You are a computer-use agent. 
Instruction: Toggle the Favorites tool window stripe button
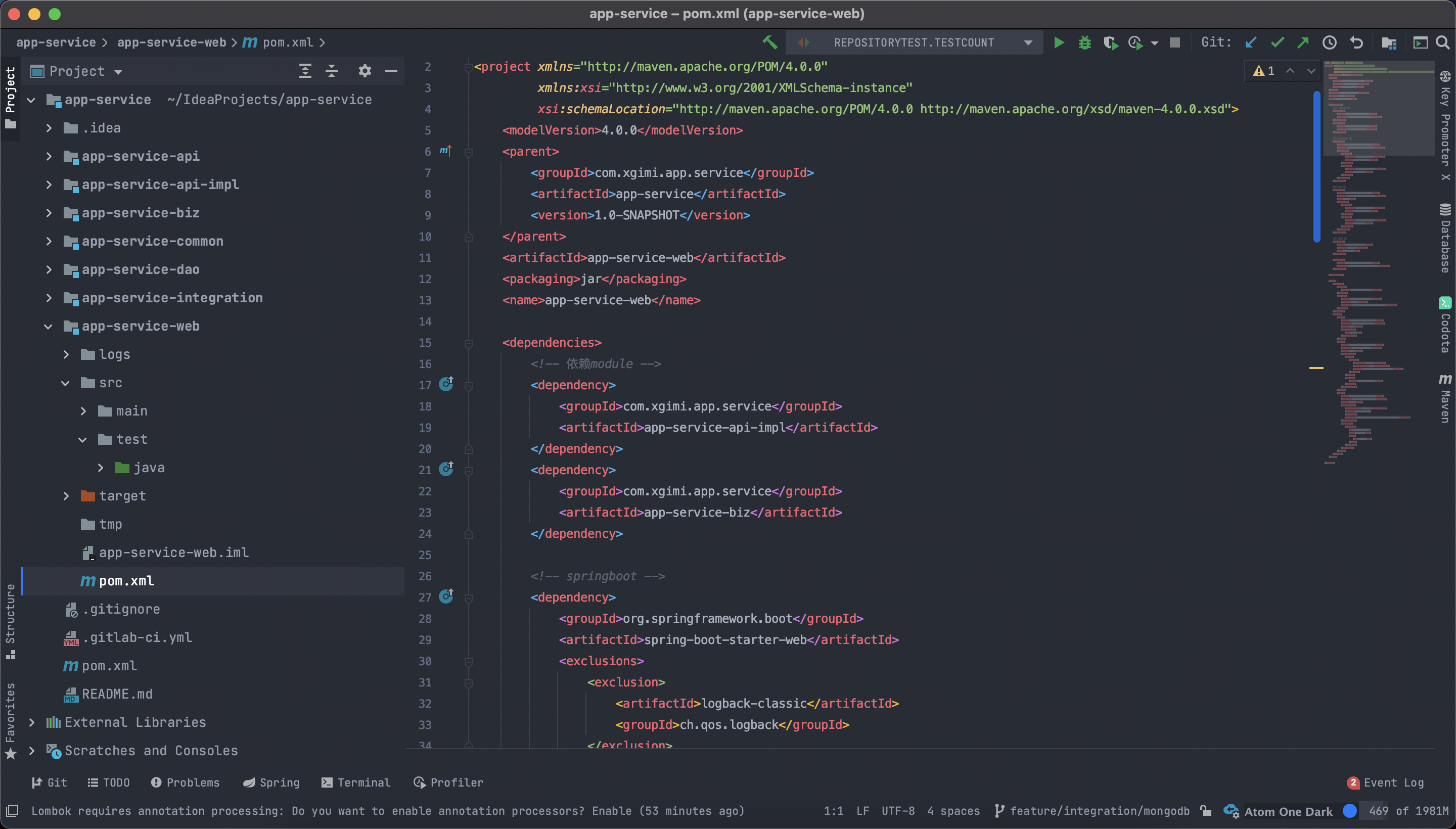(10, 721)
